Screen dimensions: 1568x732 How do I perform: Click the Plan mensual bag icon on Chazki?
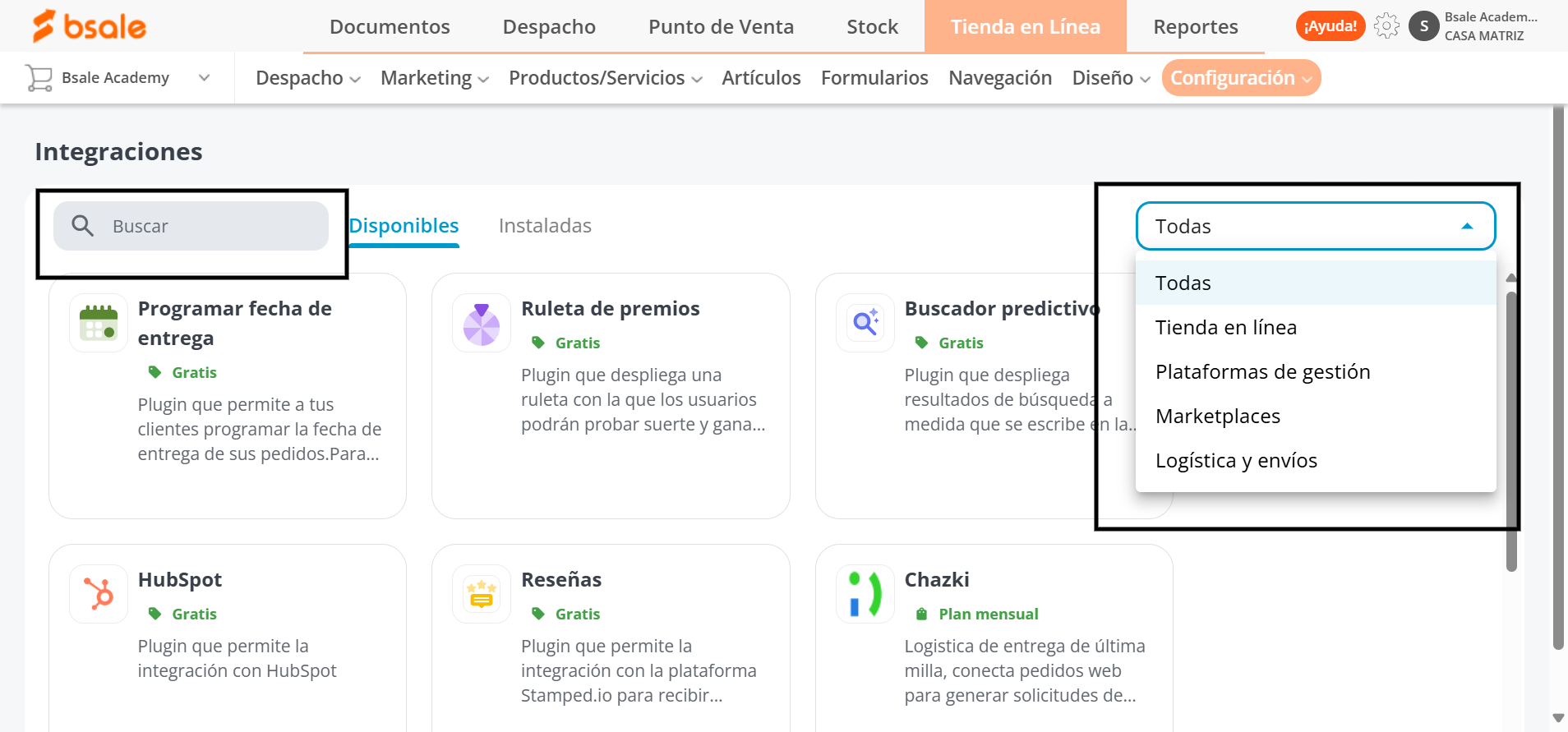[921, 614]
